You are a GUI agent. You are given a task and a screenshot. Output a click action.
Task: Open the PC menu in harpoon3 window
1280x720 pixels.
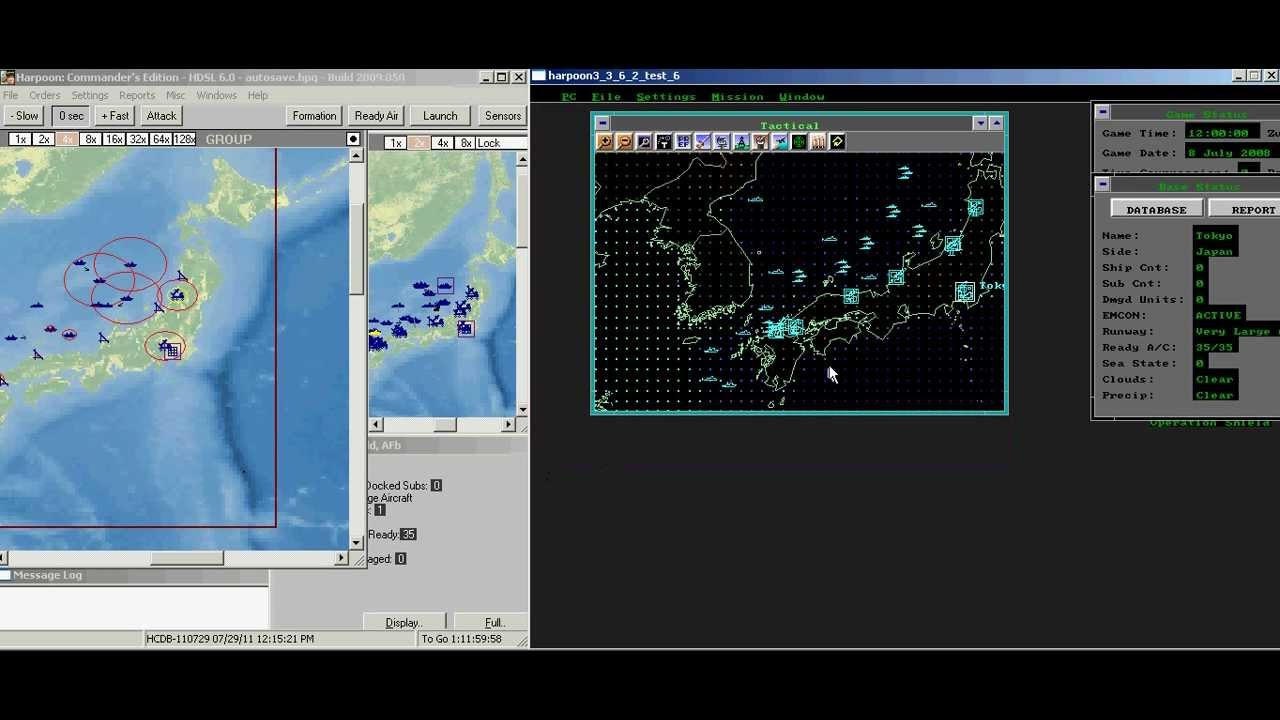point(569,97)
